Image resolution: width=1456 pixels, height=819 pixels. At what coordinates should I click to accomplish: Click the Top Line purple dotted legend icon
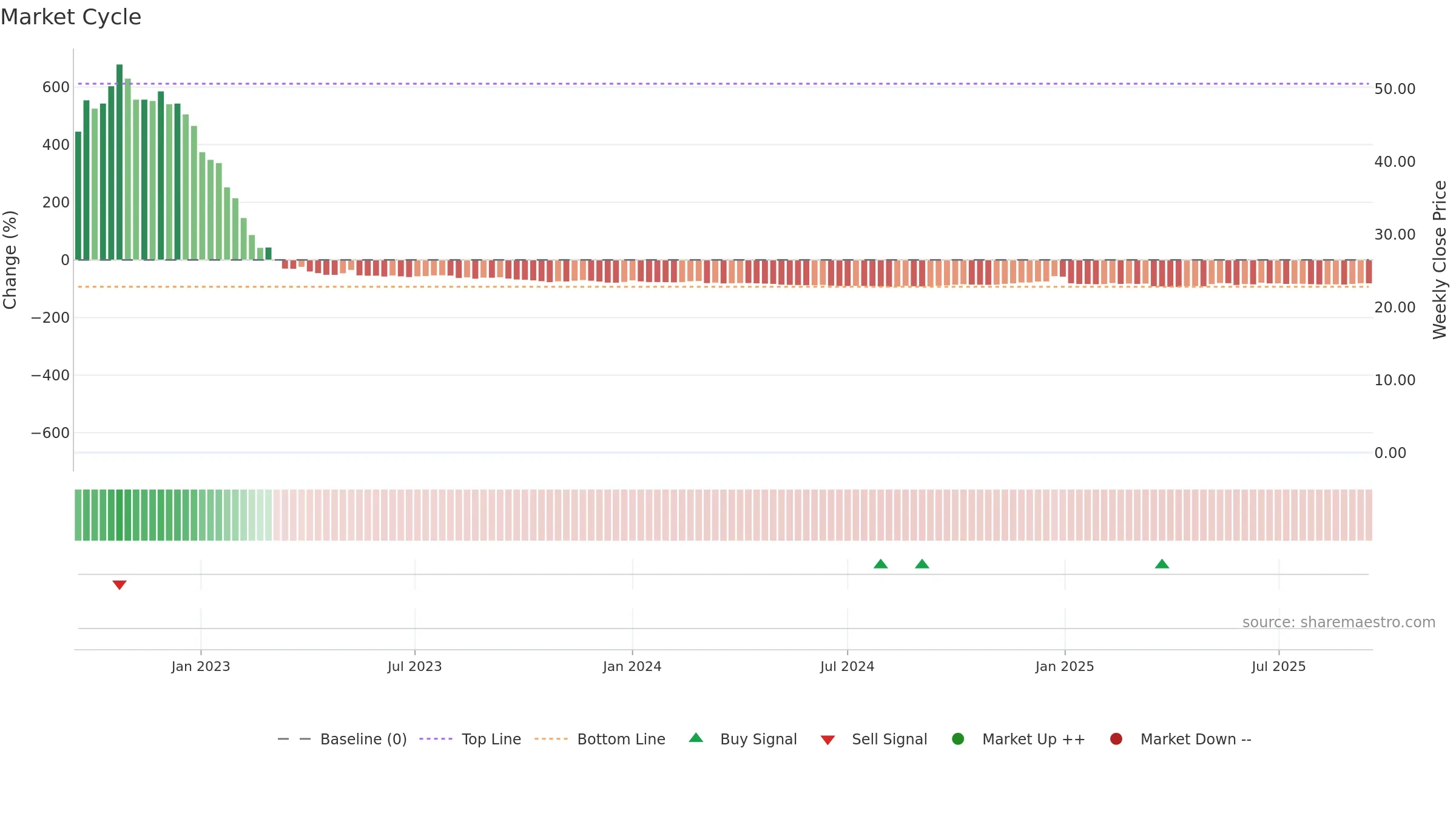point(436,739)
